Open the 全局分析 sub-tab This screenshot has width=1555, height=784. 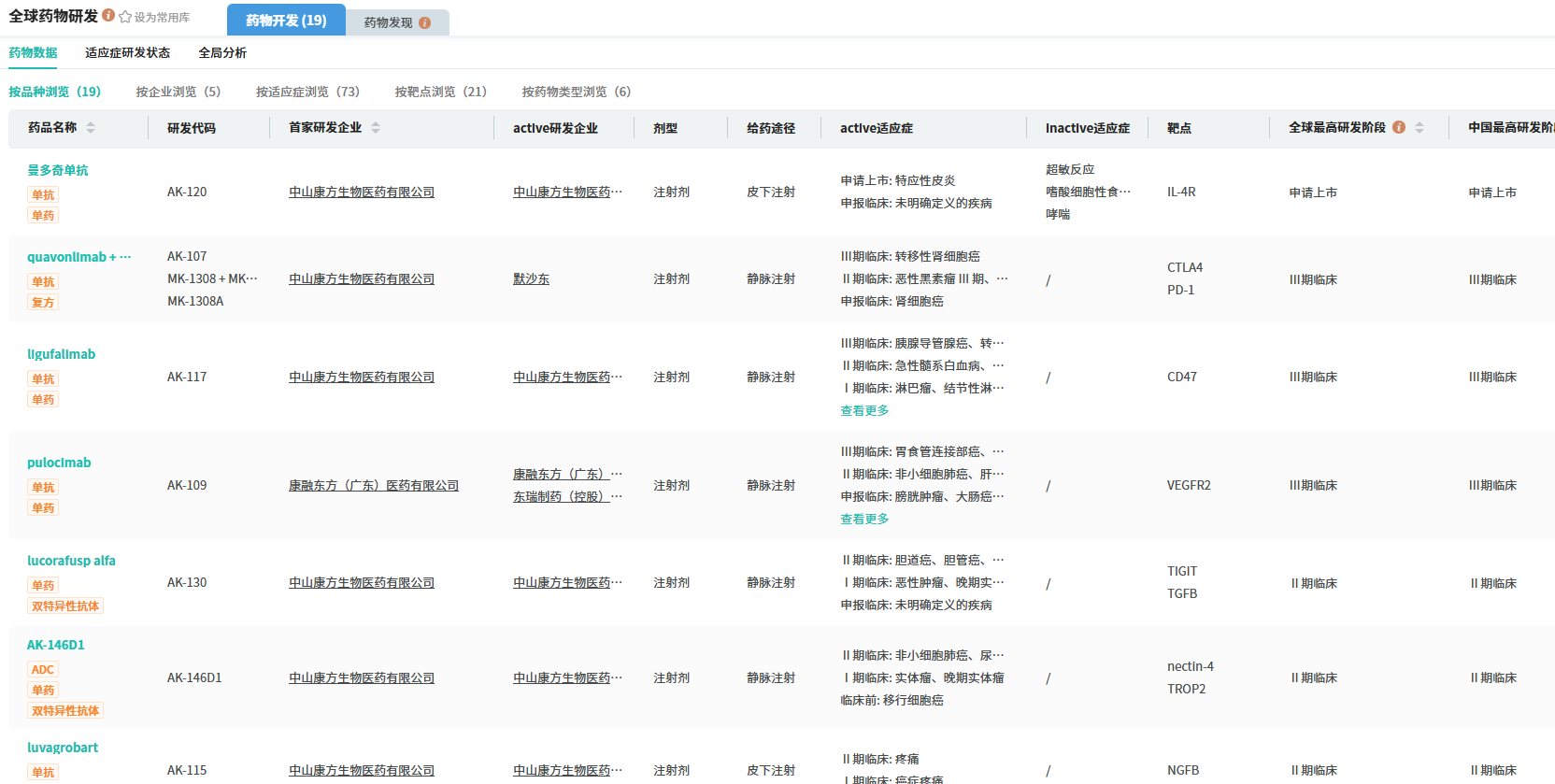coord(222,52)
